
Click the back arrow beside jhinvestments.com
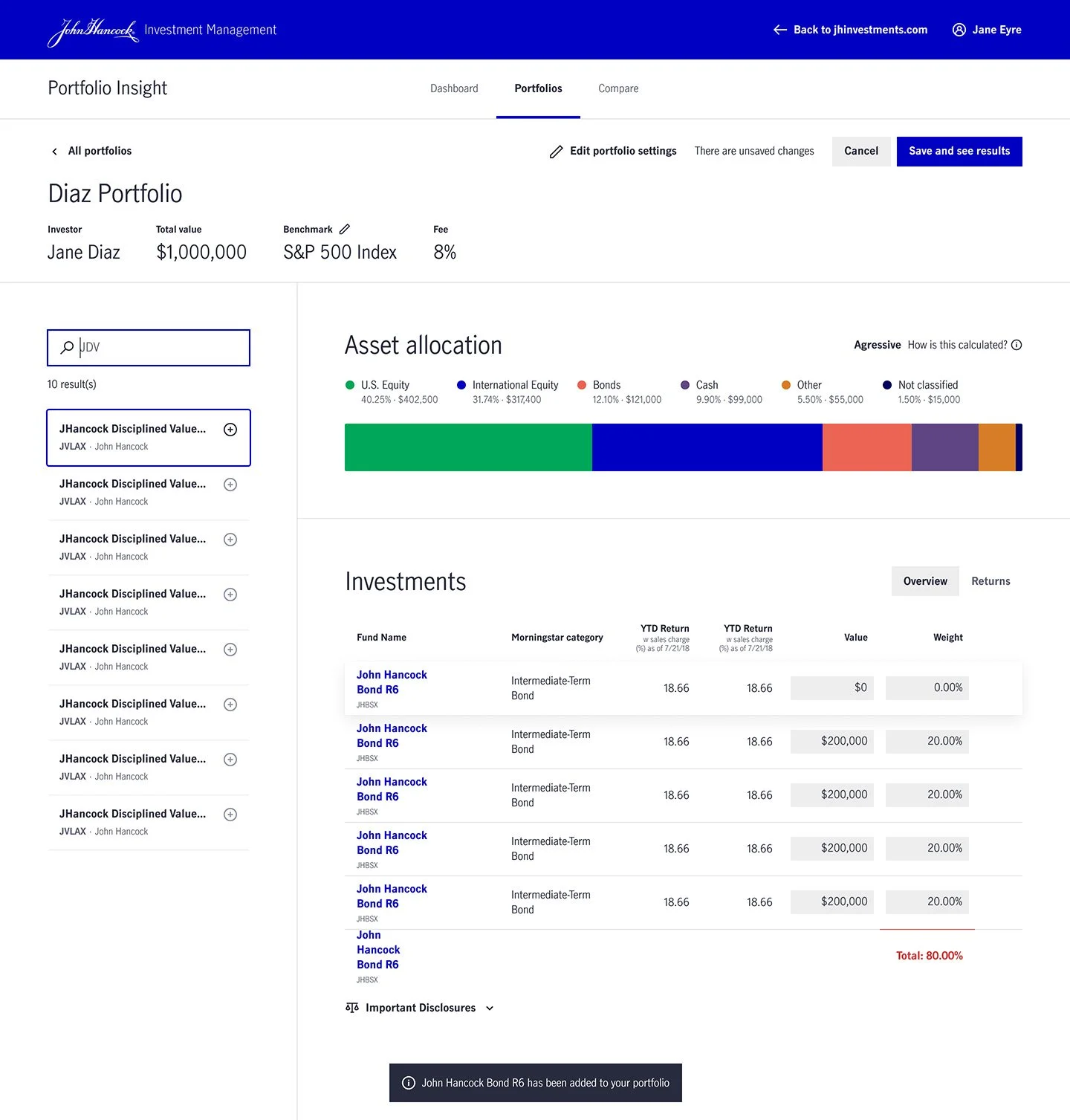pos(780,30)
